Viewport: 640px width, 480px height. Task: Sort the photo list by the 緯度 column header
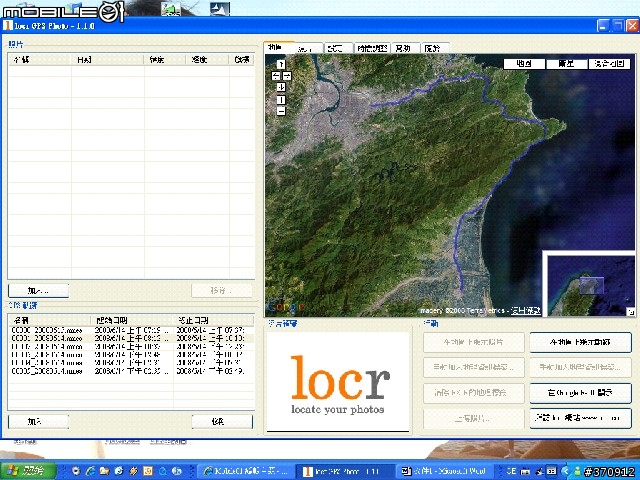click(x=165, y=60)
